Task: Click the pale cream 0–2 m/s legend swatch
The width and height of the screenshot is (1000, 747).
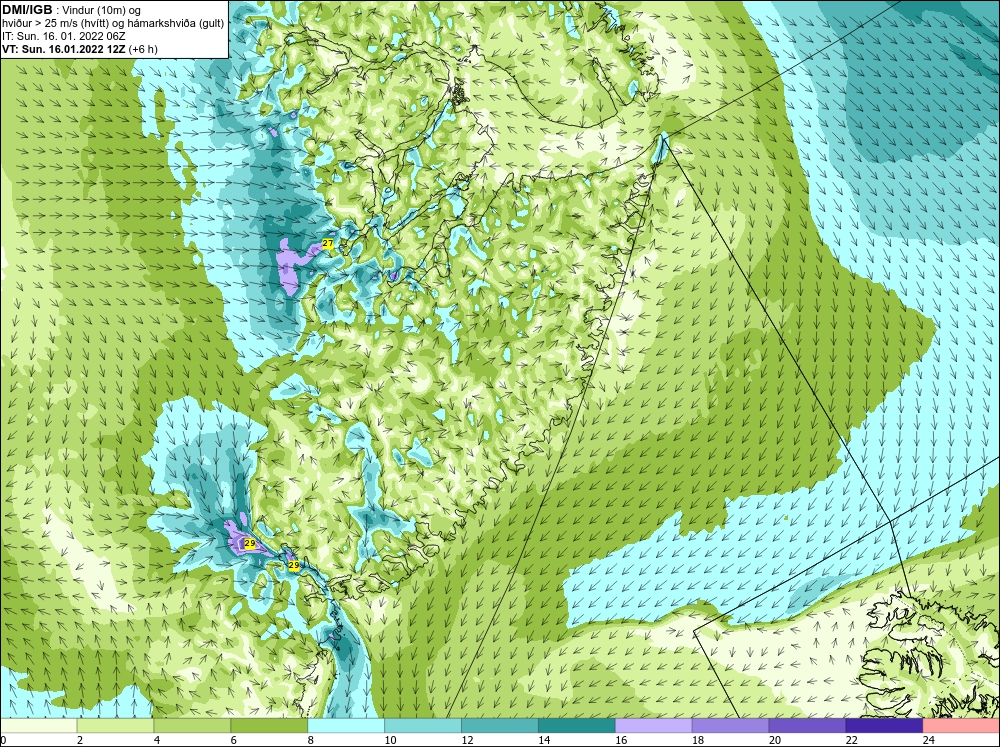Action: (x=39, y=726)
